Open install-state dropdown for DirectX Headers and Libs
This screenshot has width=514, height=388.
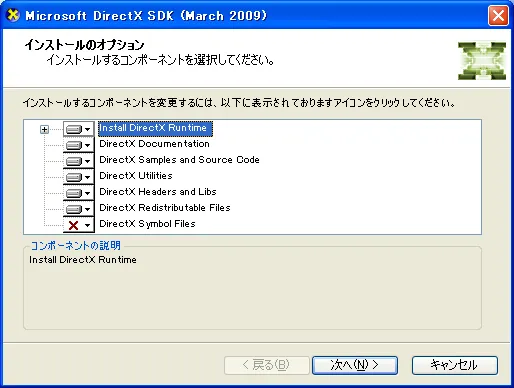tap(79, 193)
